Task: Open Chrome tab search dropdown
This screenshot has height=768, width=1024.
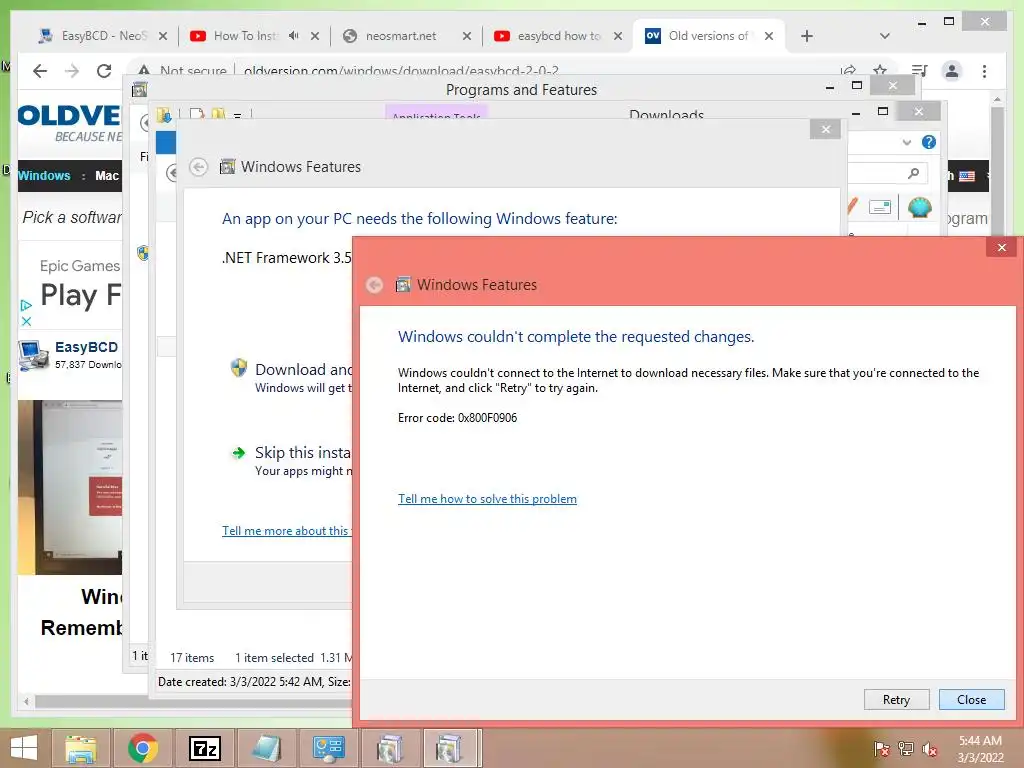Action: click(884, 36)
